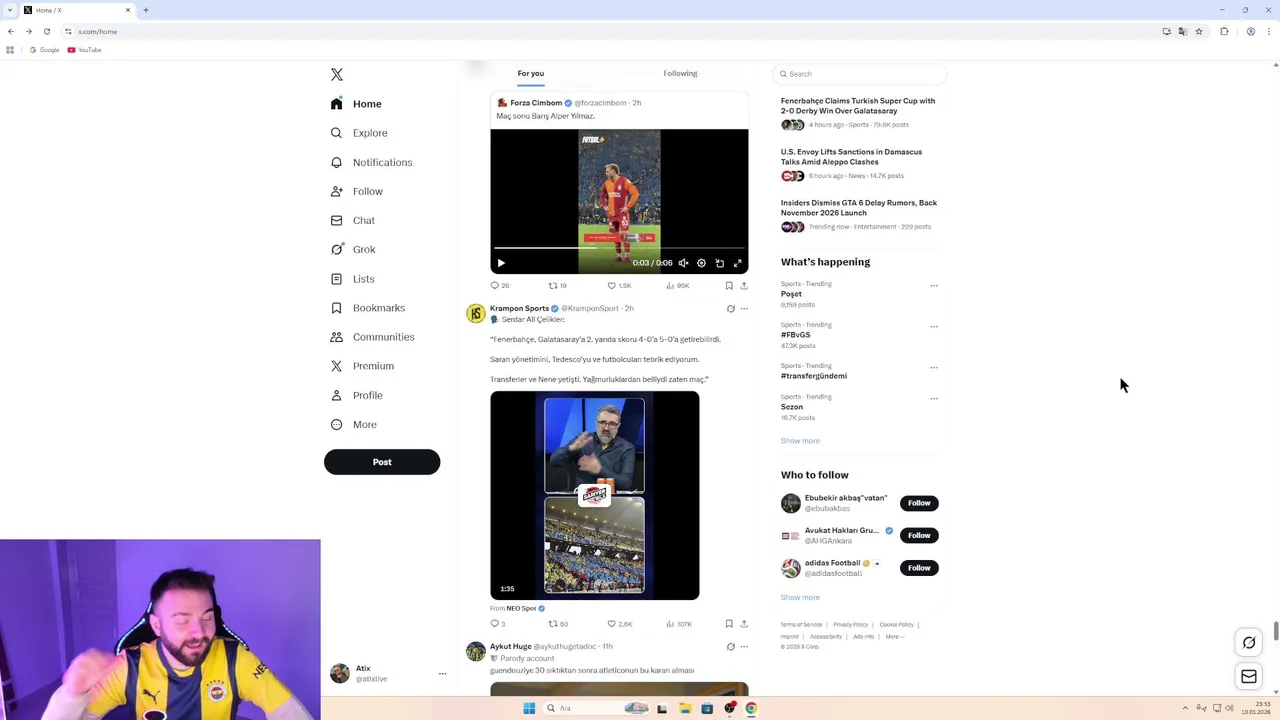1280x720 pixels.
Task: View analytics of Krampon Sports post
Action: point(678,624)
